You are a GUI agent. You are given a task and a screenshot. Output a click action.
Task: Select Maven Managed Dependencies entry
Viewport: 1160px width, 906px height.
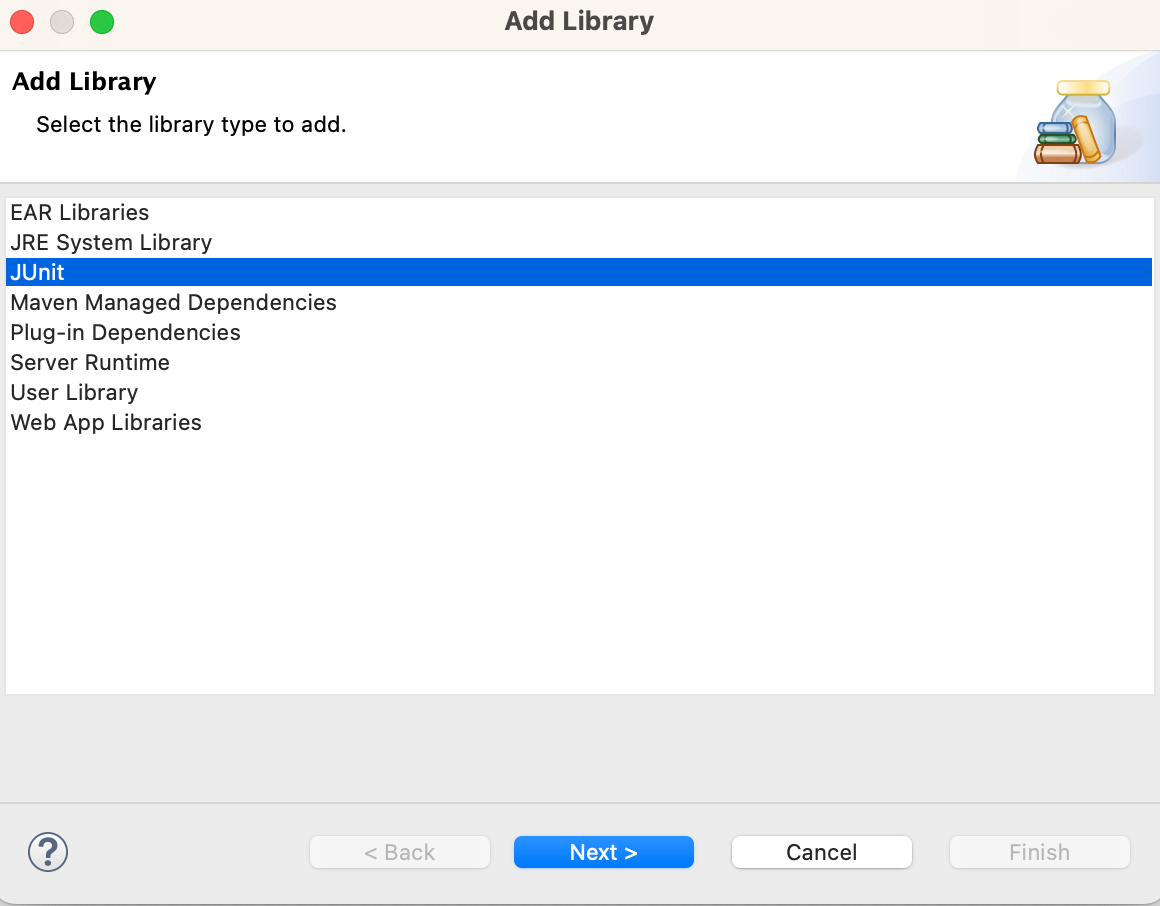pos(579,302)
